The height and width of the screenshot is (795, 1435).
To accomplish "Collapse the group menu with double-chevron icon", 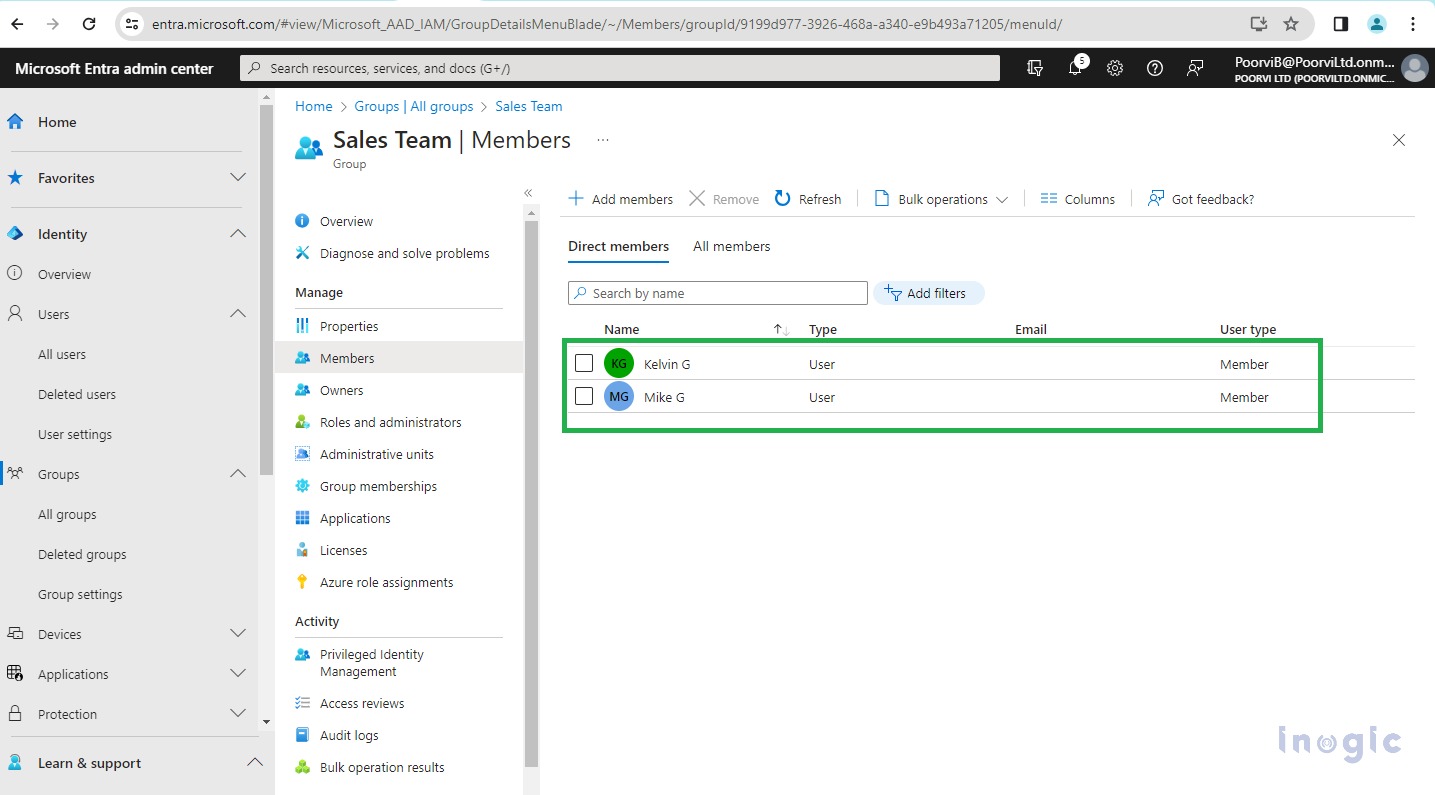I will pyautogui.click(x=528, y=193).
